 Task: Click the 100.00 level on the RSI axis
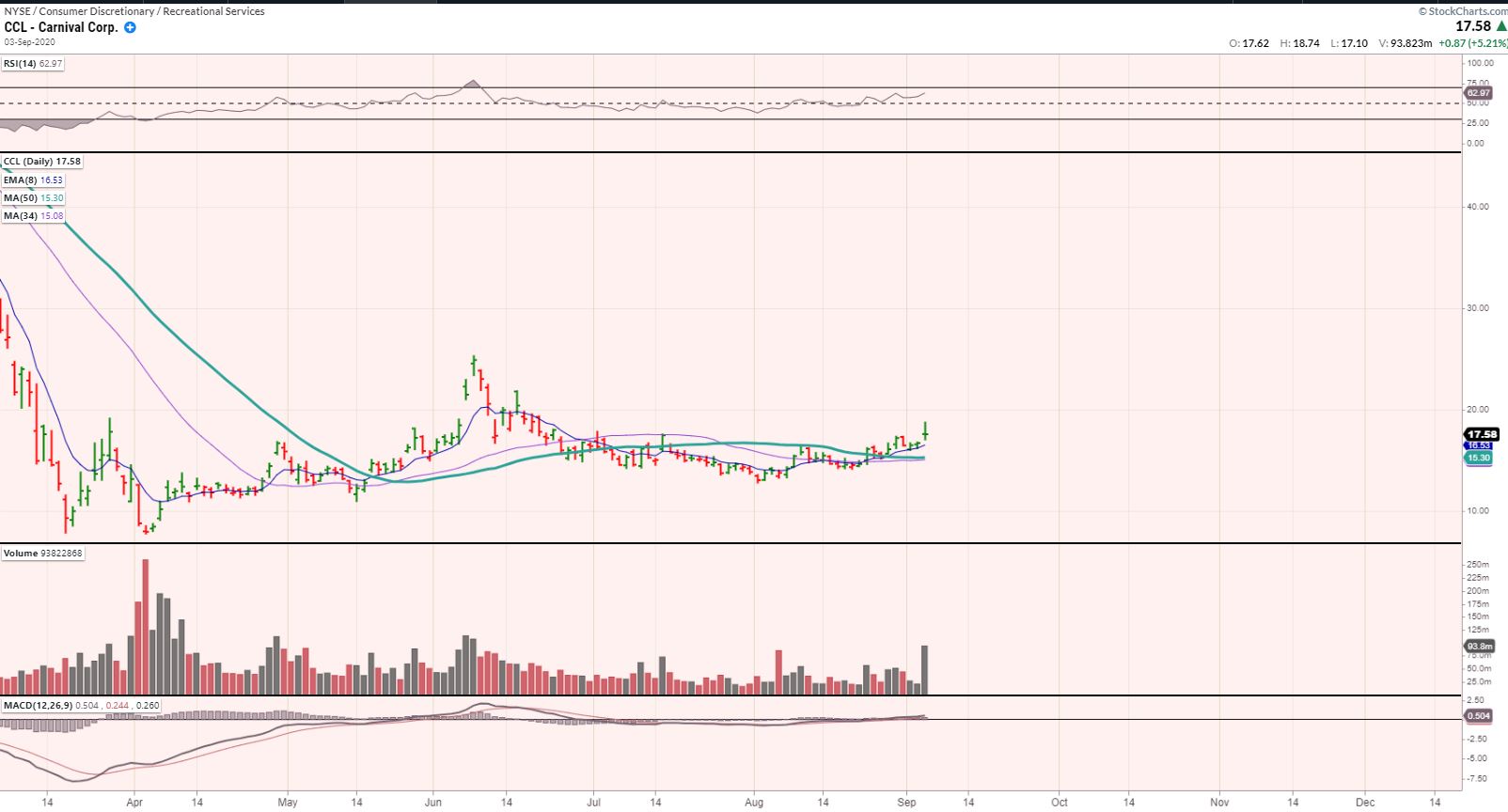click(x=1480, y=63)
